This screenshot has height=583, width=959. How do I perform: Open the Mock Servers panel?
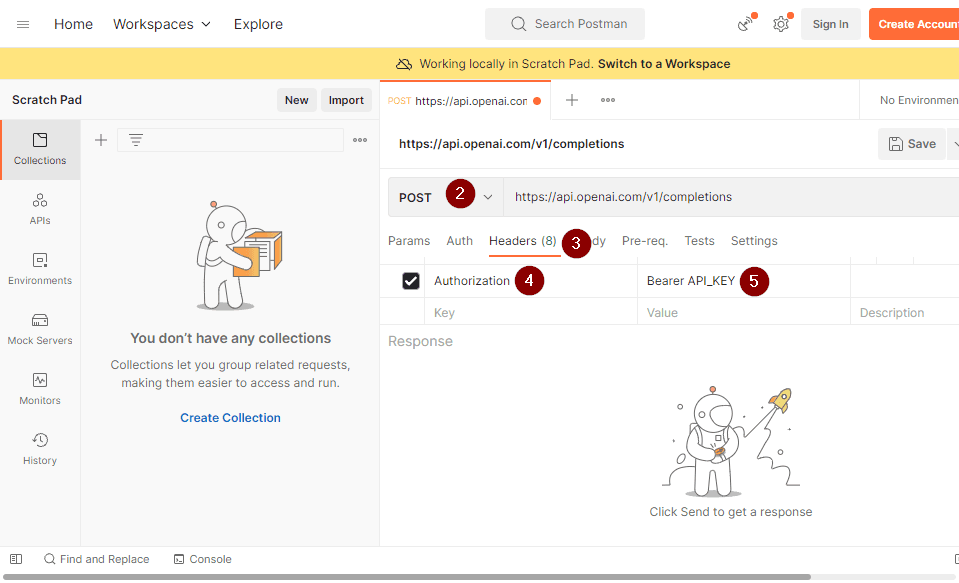point(40,329)
